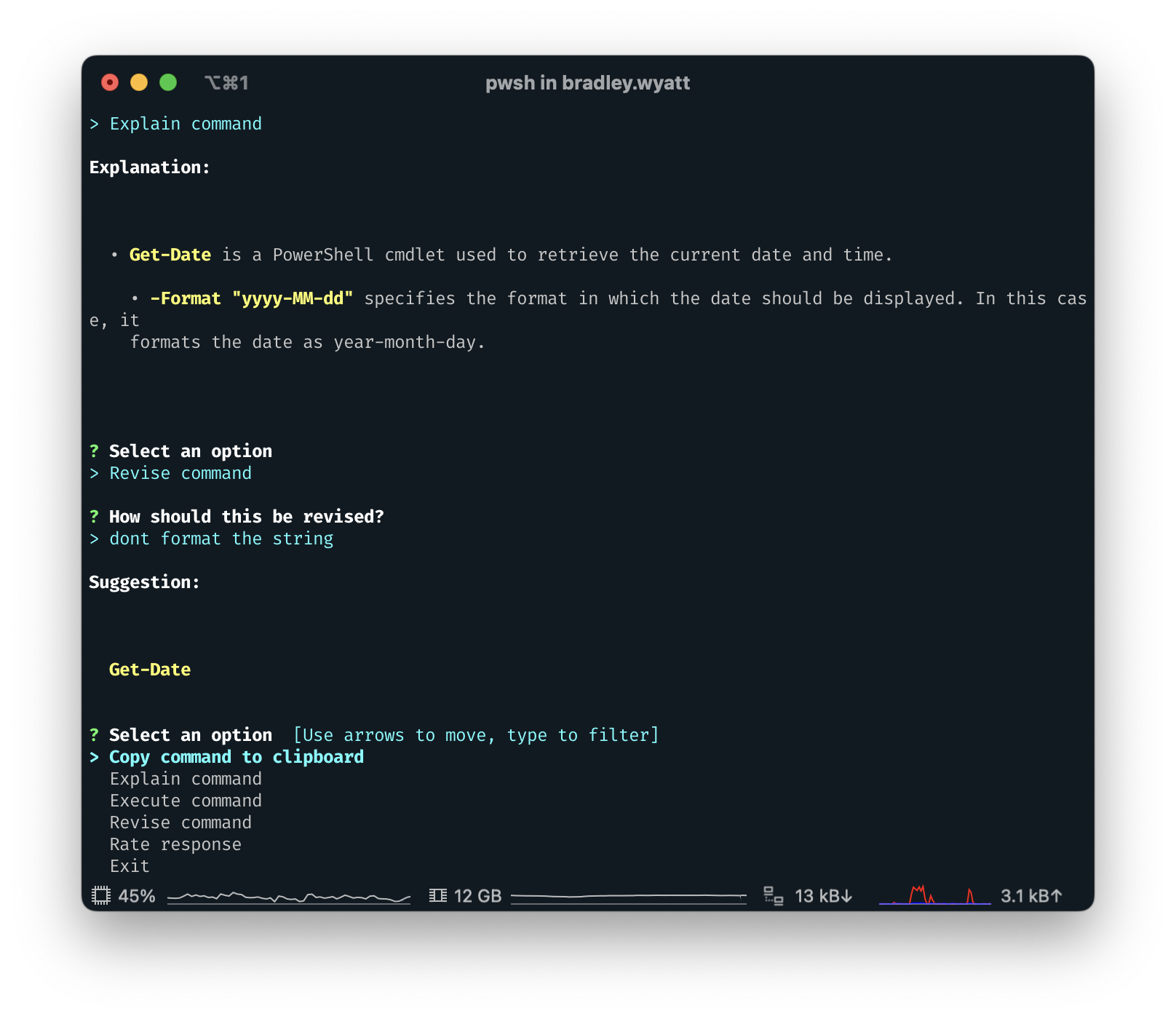Pick Revise command in bottom option list

click(x=180, y=822)
